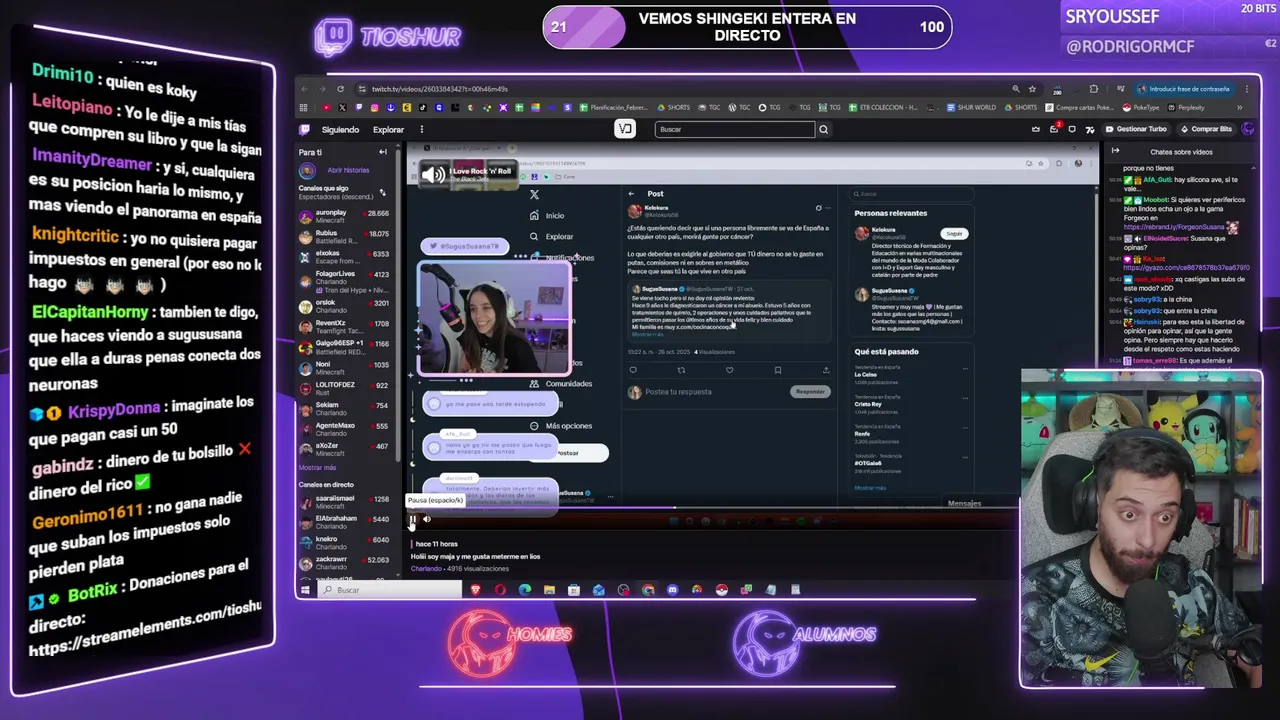1280x720 pixels.
Task: Open Más opciones in the X sidebar
Action: point(562,426)
